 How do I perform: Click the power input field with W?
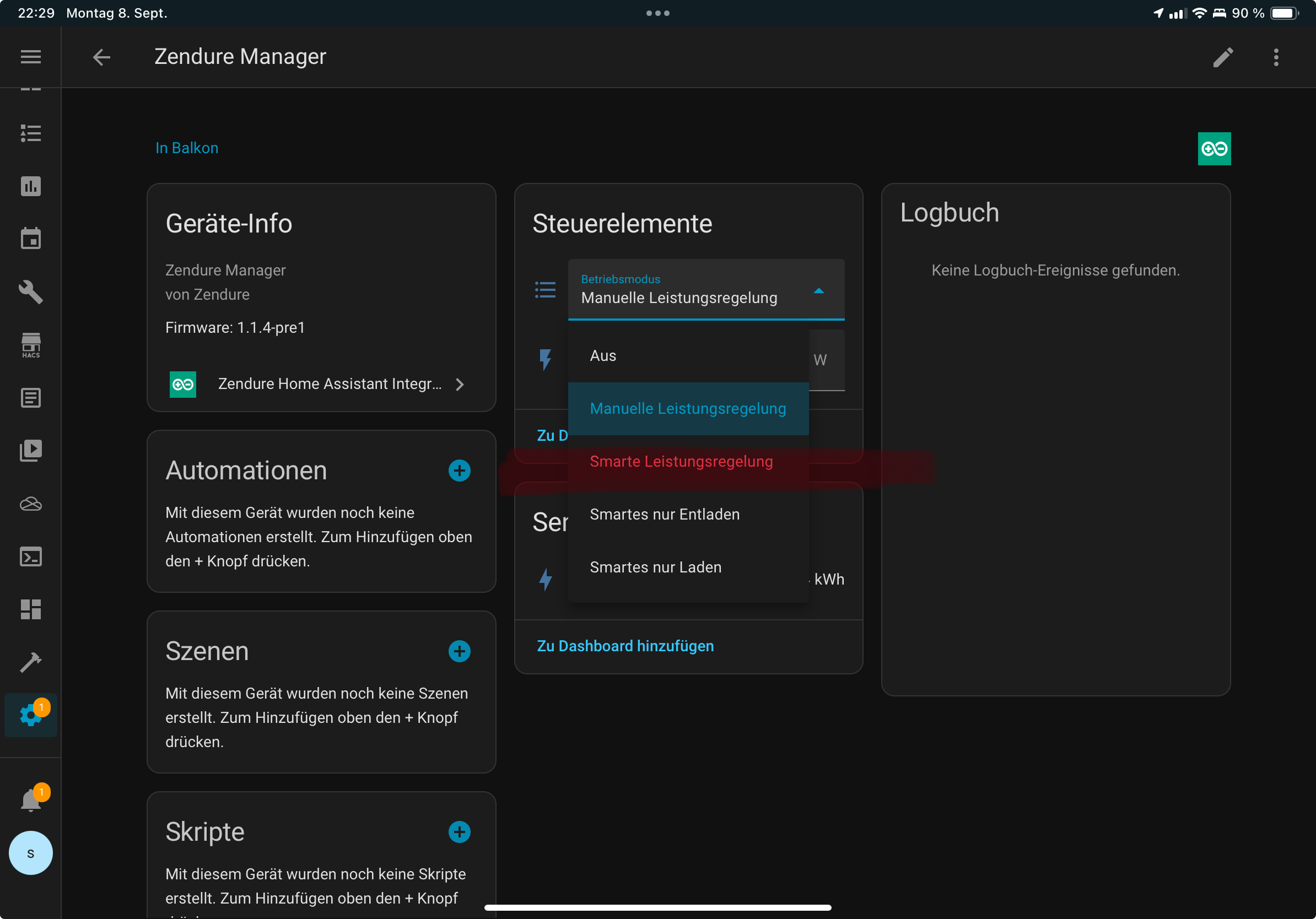click(x=826, y=360)
